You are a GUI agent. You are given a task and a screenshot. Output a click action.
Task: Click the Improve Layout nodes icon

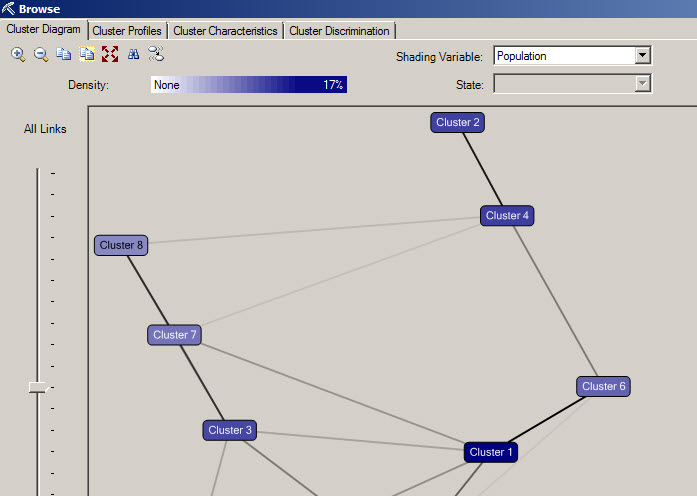click(x=156, y=54)
